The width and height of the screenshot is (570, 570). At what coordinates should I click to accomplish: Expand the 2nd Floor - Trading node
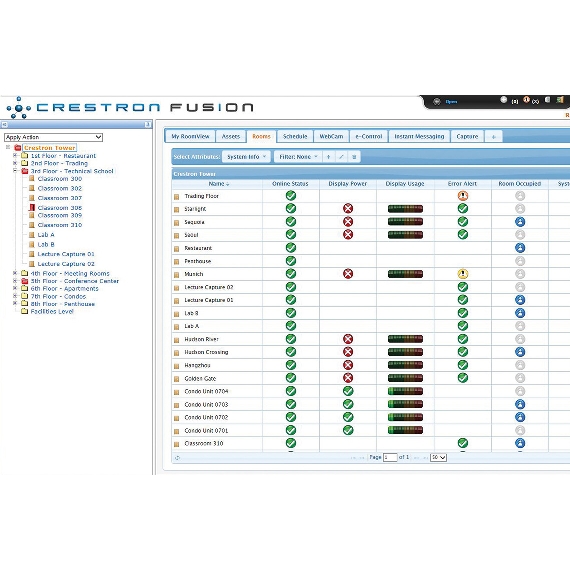15,163
